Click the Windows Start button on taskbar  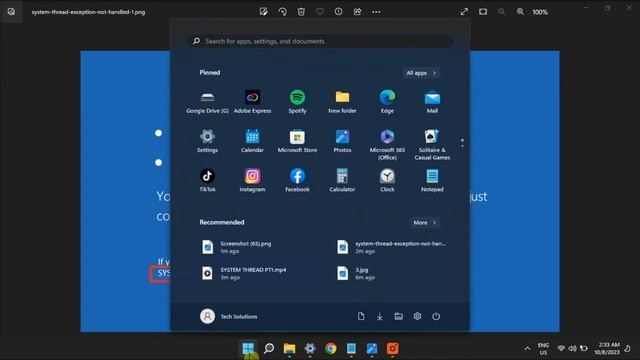point(248,349)
